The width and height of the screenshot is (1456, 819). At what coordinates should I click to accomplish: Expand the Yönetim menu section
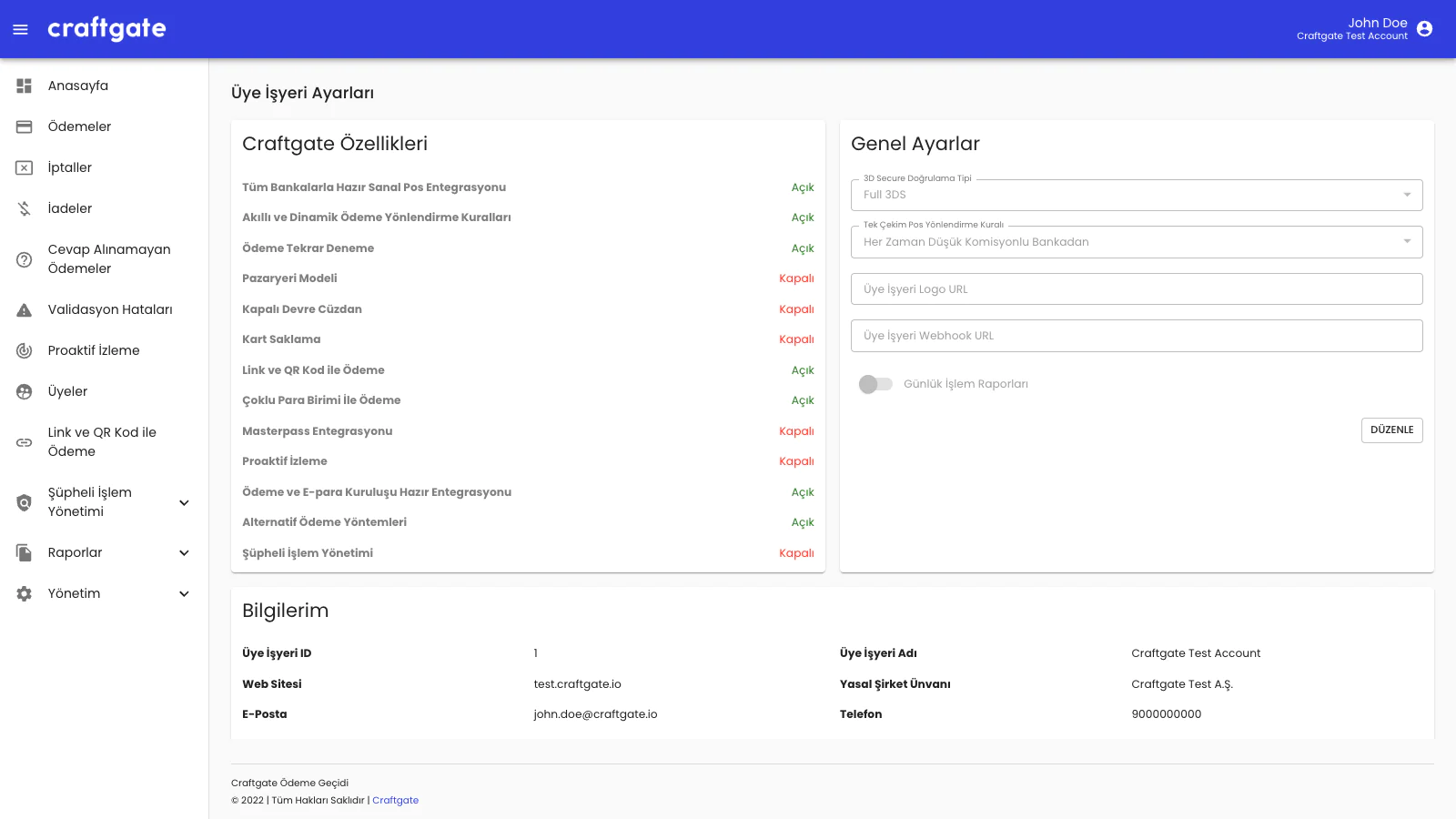(184, 593)
